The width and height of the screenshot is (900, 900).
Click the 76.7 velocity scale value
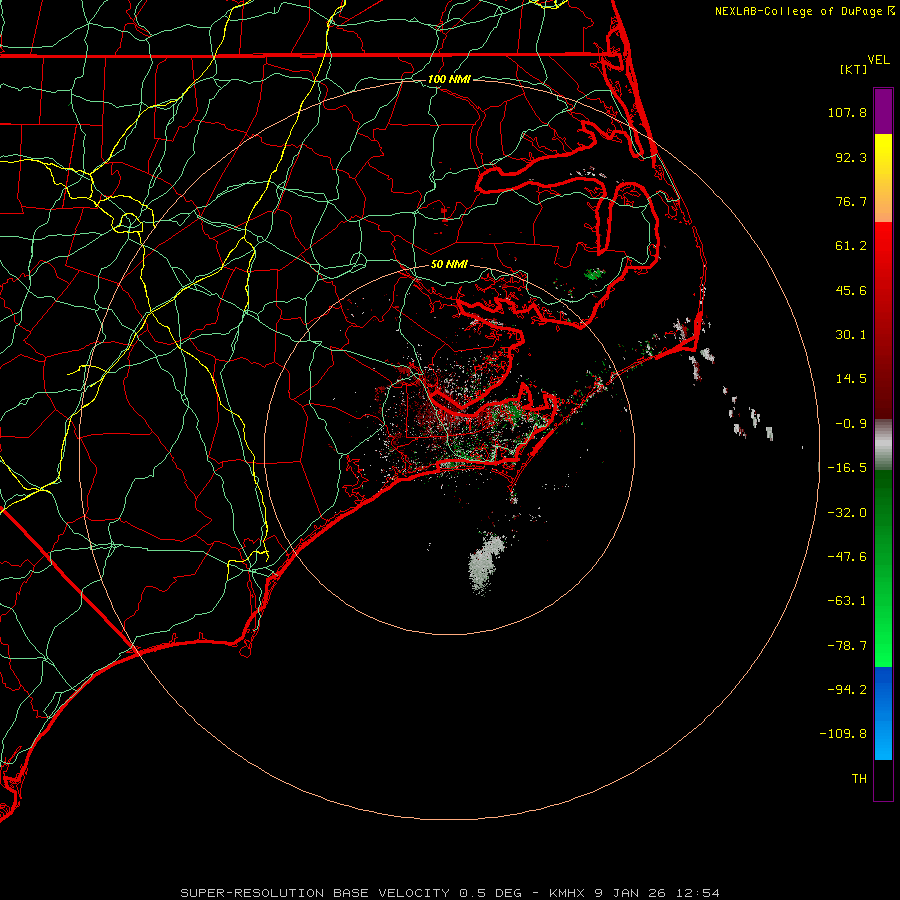(851, 201)
